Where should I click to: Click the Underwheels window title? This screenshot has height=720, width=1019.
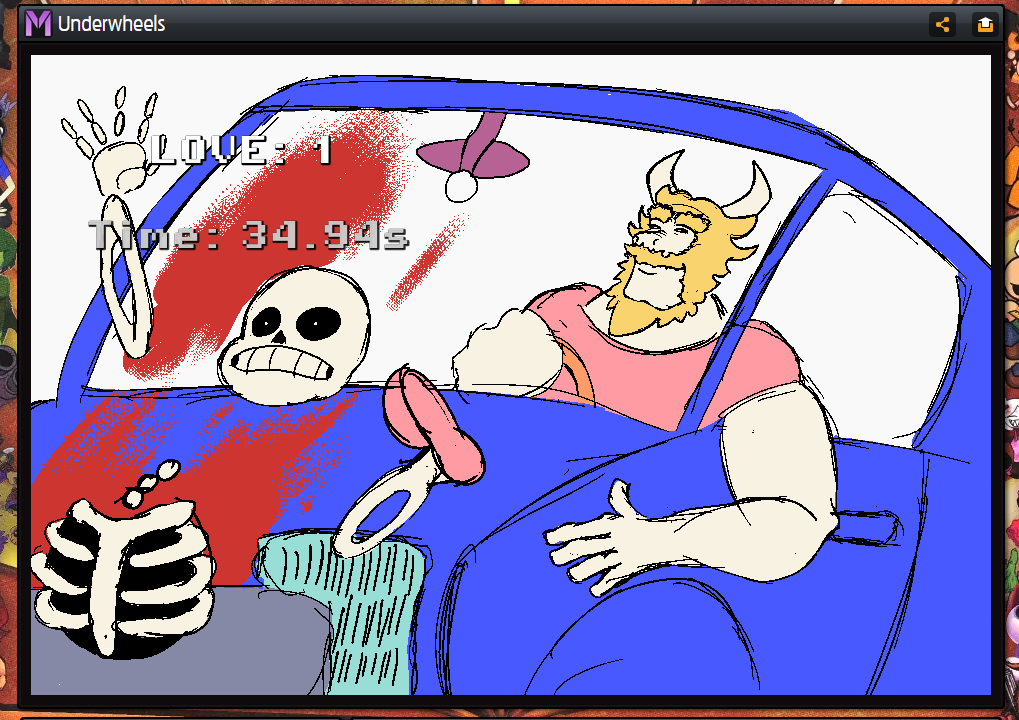[111, 24]
